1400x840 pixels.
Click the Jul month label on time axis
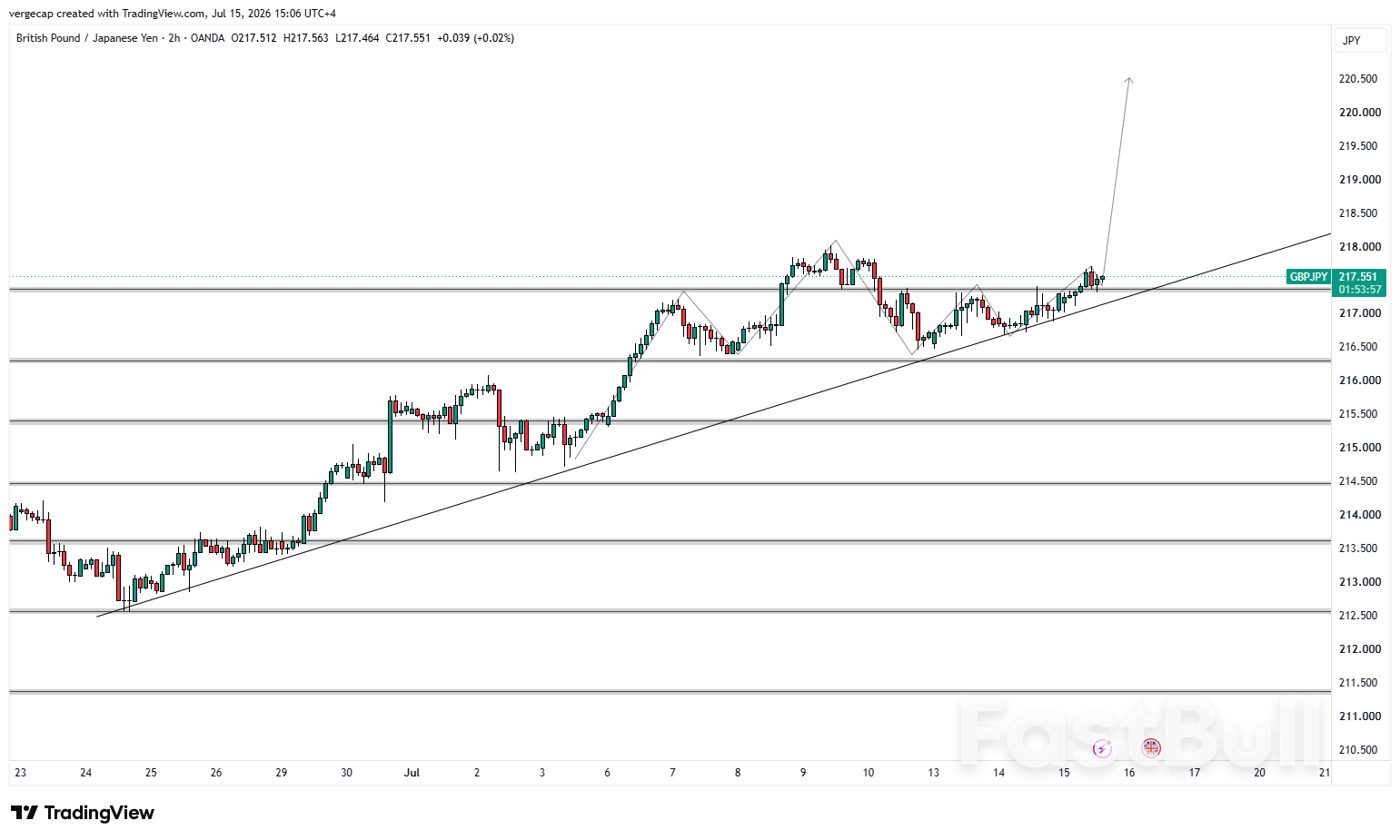[412, 773]
